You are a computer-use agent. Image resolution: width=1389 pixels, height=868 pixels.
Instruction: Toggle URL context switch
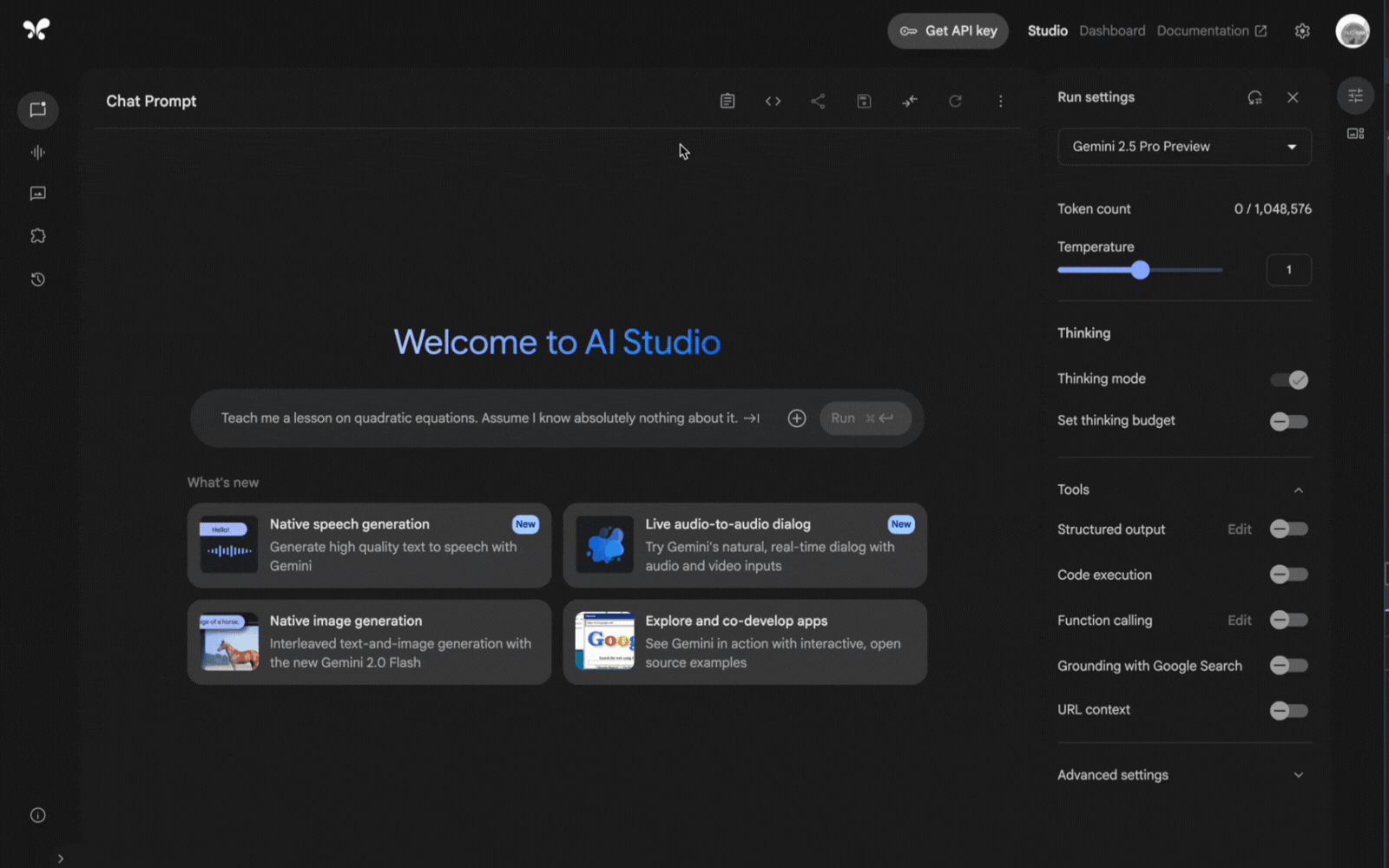(x=1289, y=711)
